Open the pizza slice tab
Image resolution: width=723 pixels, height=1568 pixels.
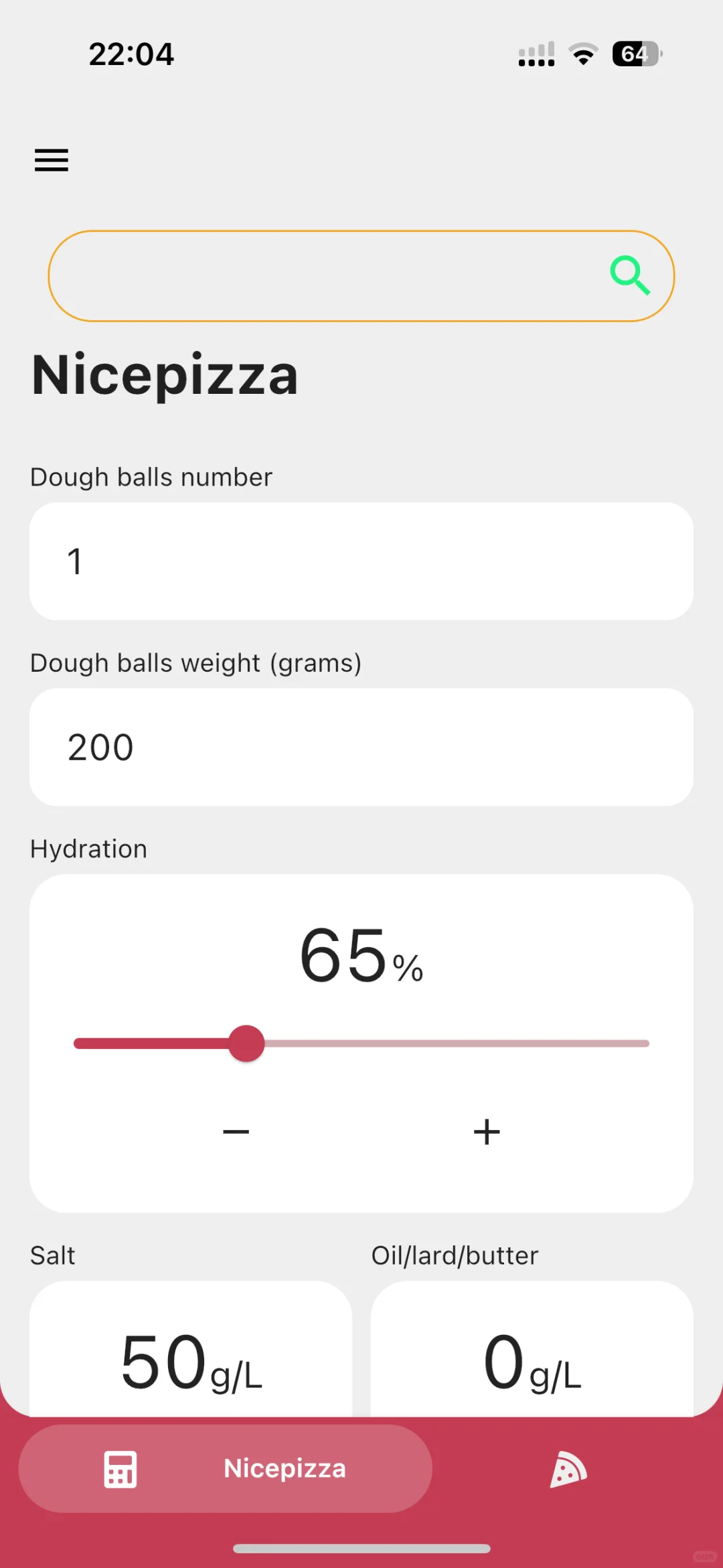tap(568, 1470)
